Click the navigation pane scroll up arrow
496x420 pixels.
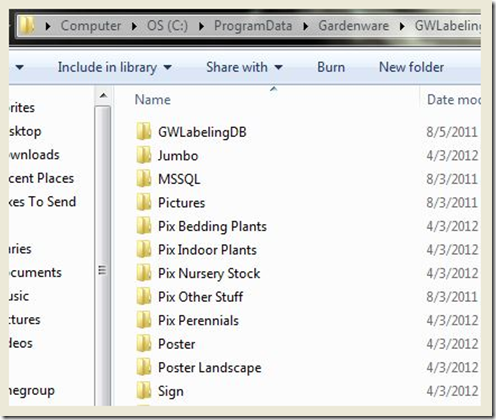point(103,96)
